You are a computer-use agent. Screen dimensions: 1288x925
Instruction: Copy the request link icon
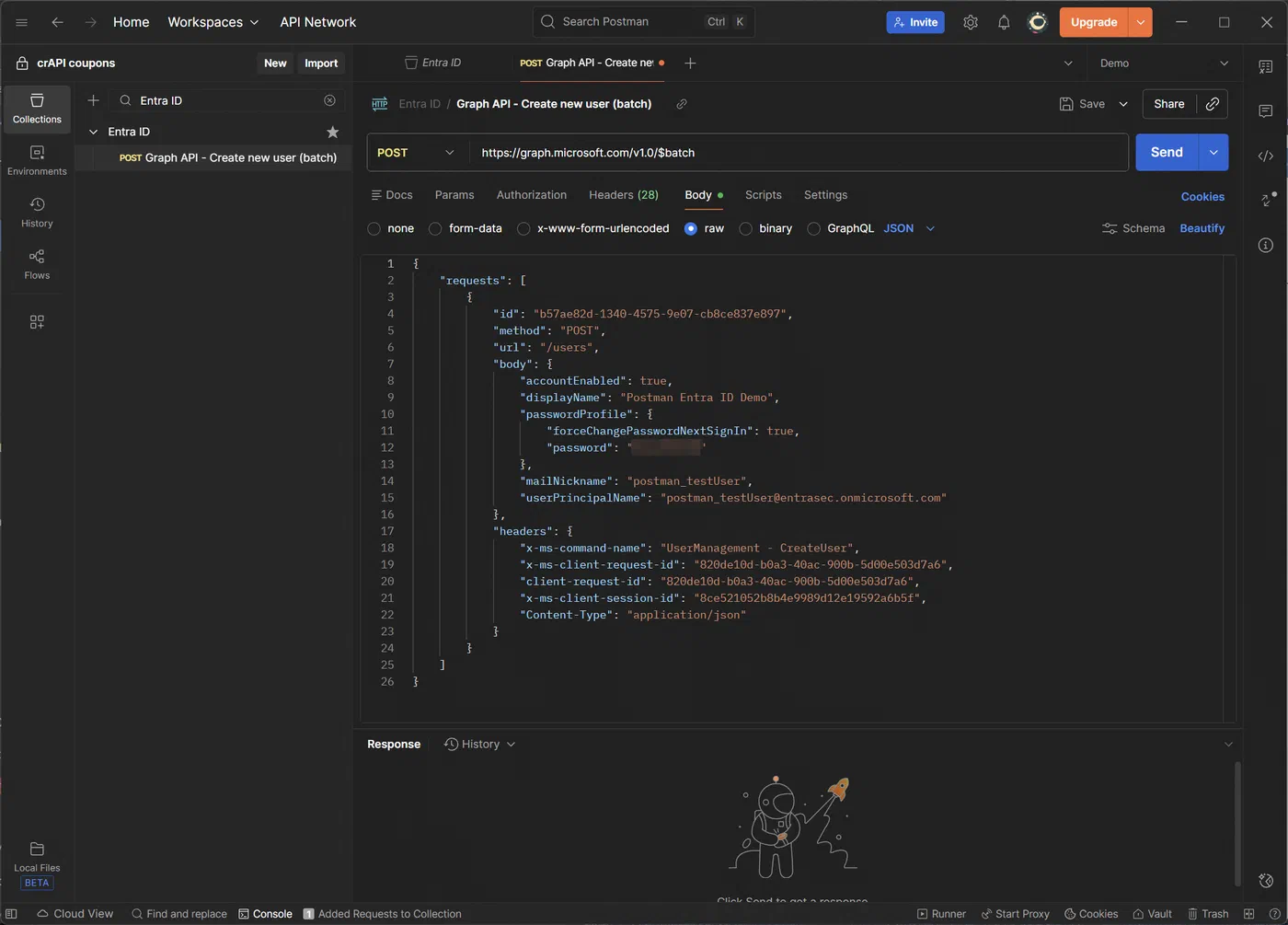click(x=682, y=104)
